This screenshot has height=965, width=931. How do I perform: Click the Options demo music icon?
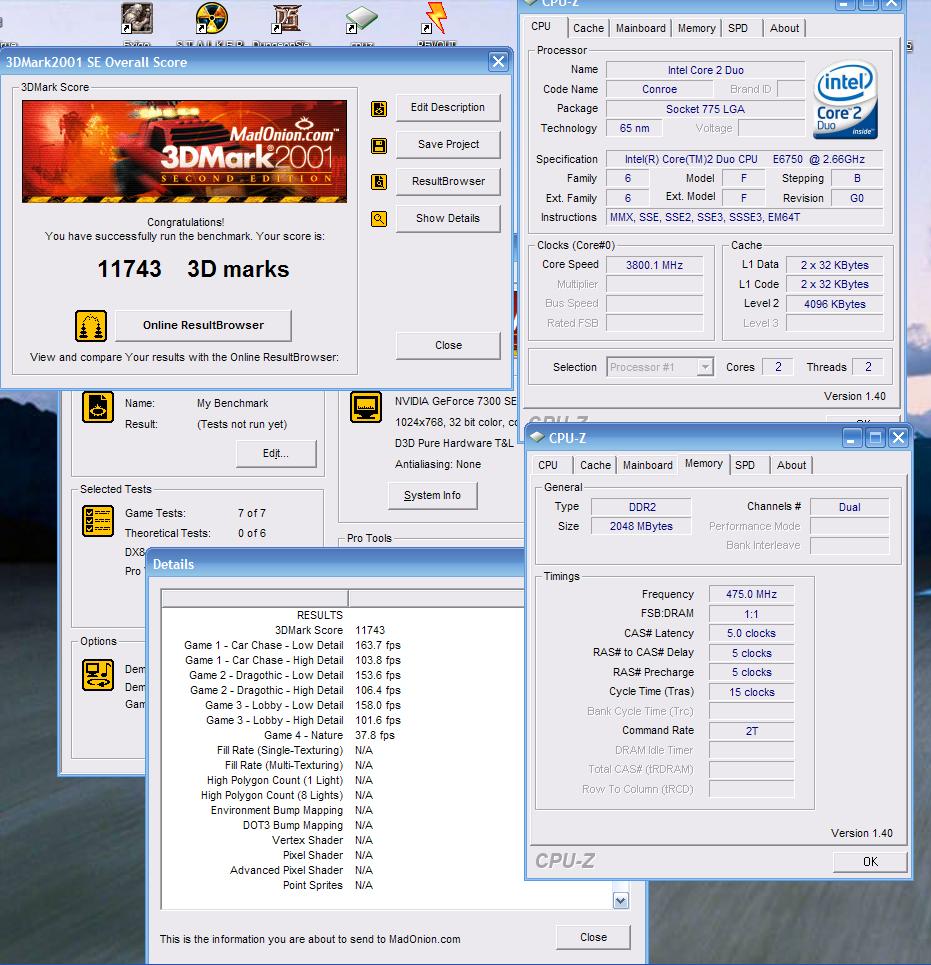tap(98, 675)
